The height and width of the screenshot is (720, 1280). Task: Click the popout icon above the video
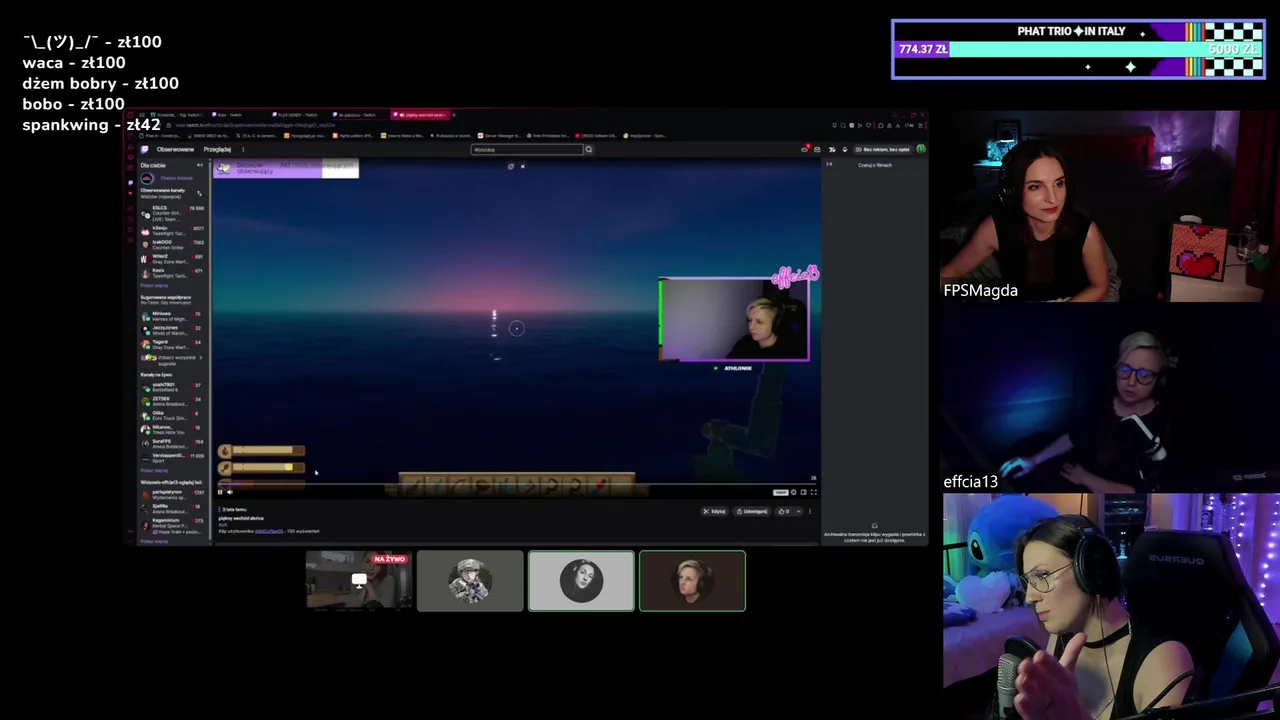tap(511, 167)
